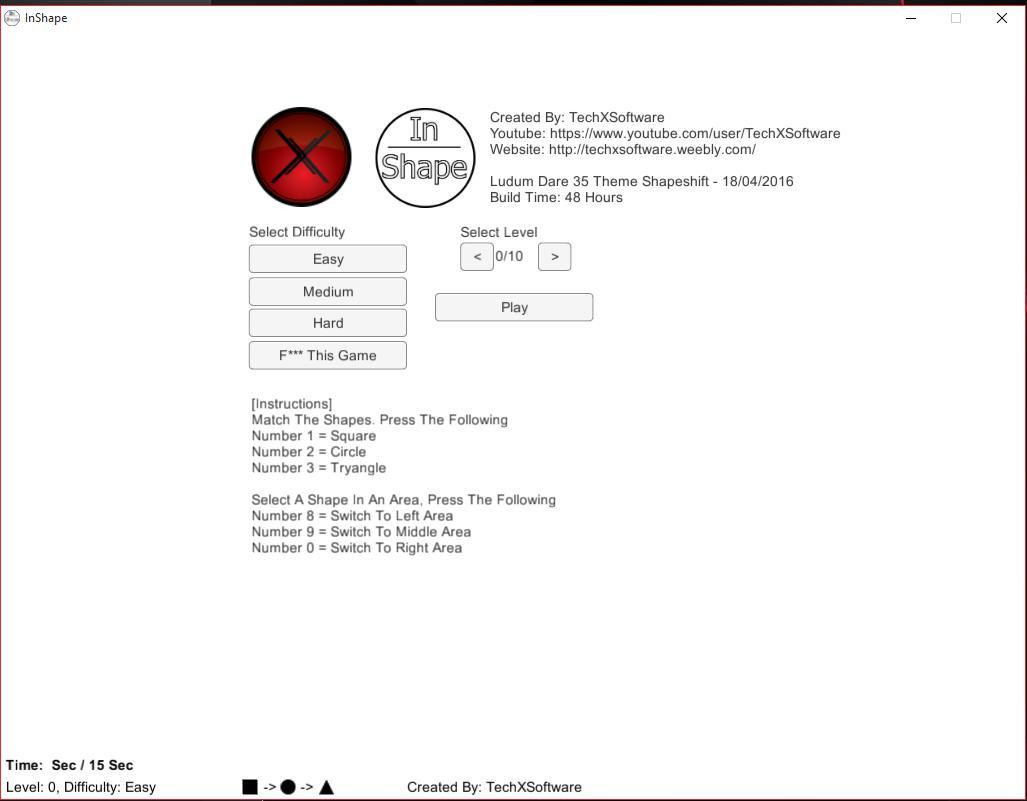Click the black triangle shape icon
The width and height of the screenshot is (1027, 801).
(326, 787)
